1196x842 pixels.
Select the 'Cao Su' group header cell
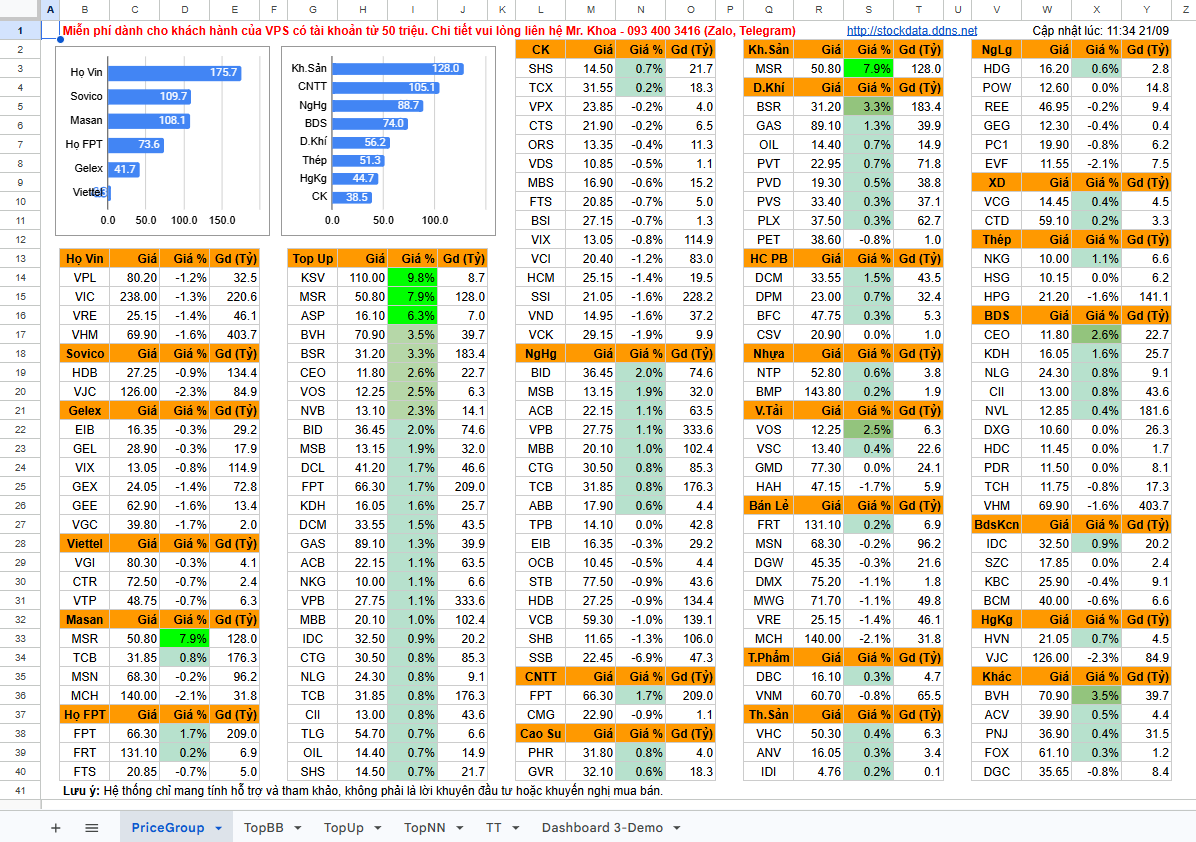[541, 734]
